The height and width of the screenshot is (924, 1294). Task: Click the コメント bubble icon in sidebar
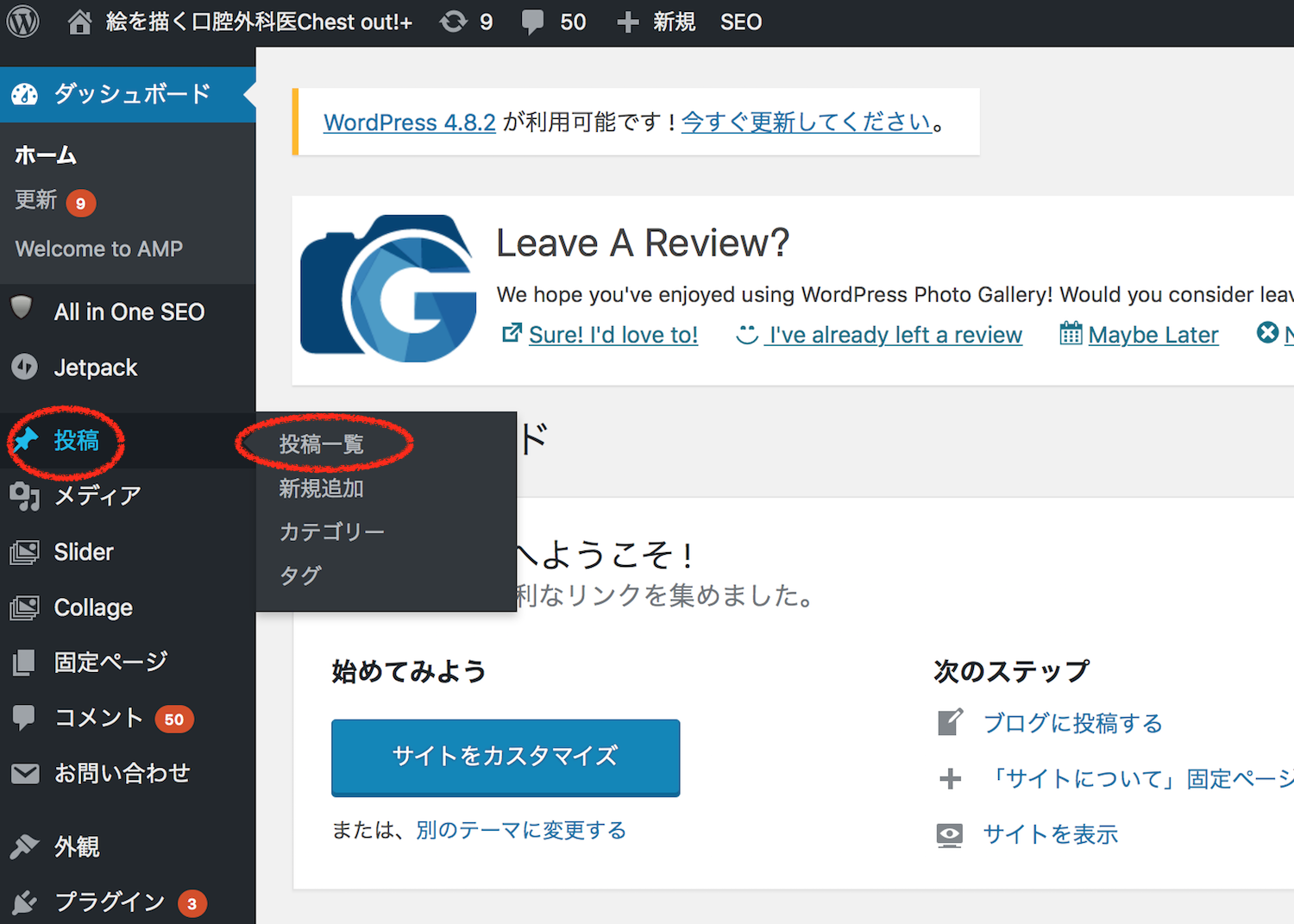pos(24,718)
